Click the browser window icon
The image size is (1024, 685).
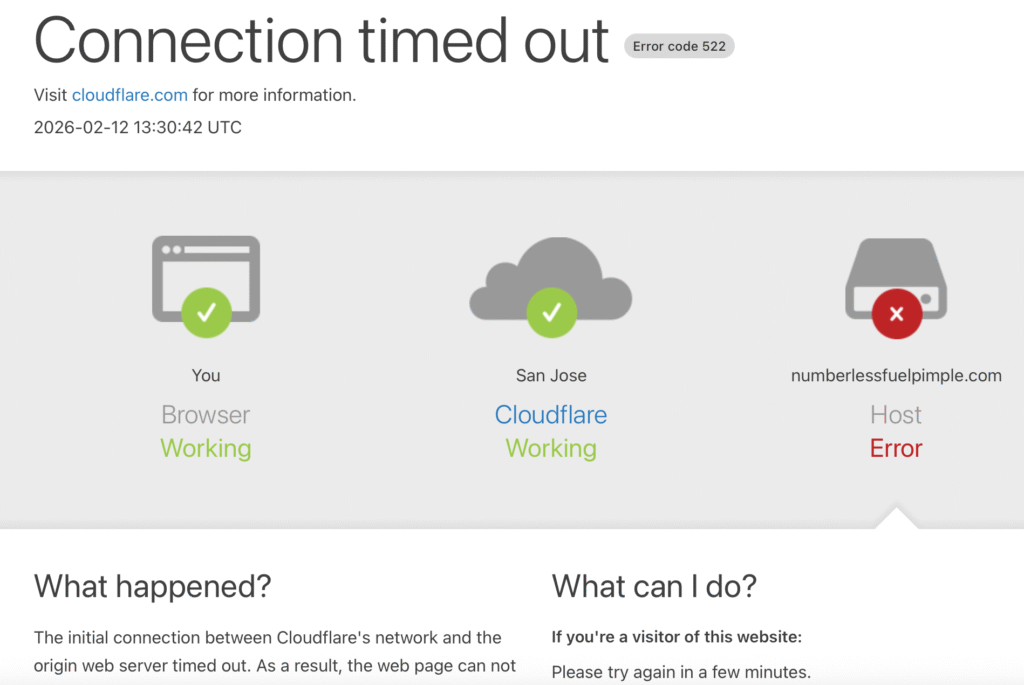[x=206, y=278]
